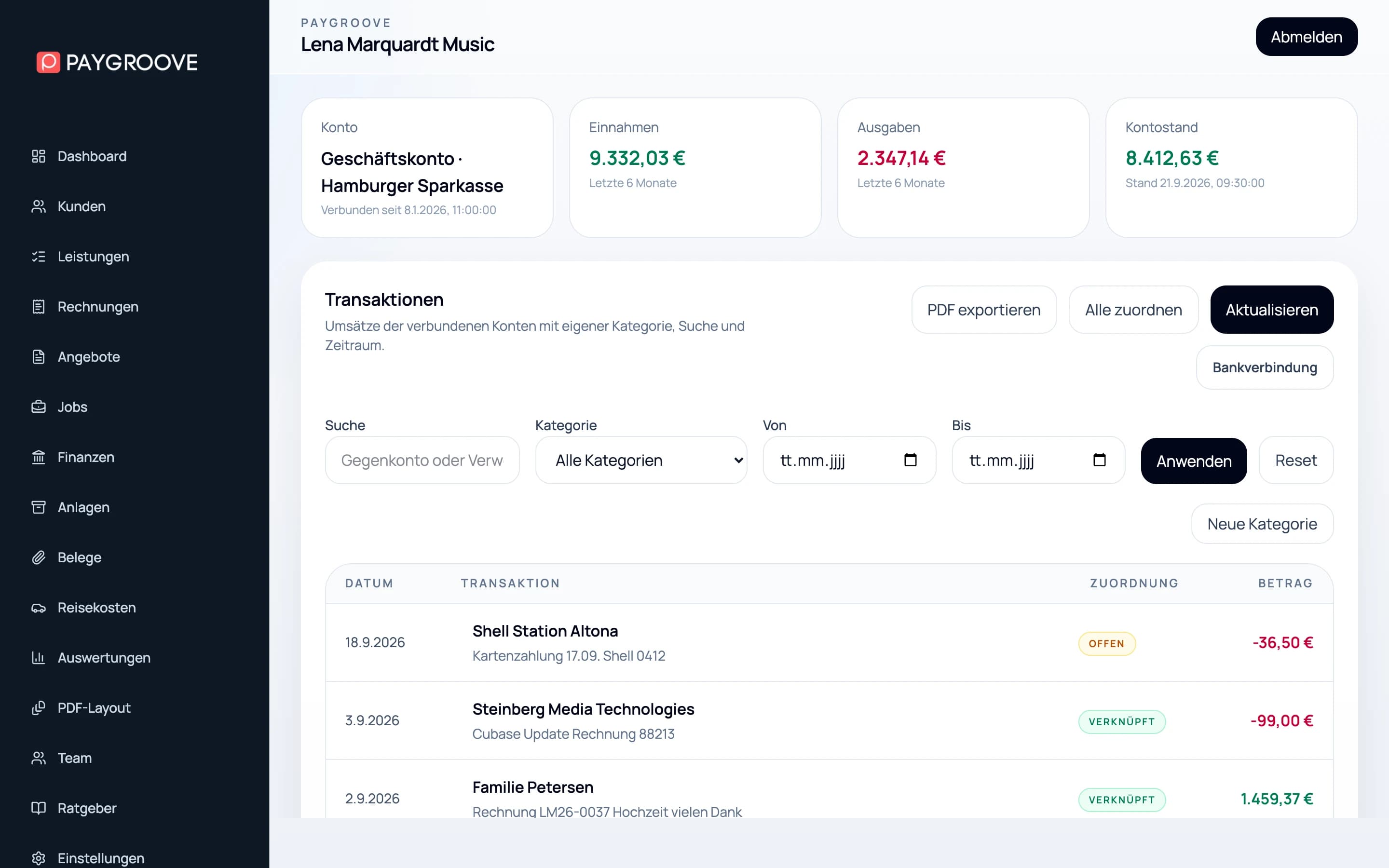
Task: Select Reisekosten in the sidebar
Action: point(96,608)
